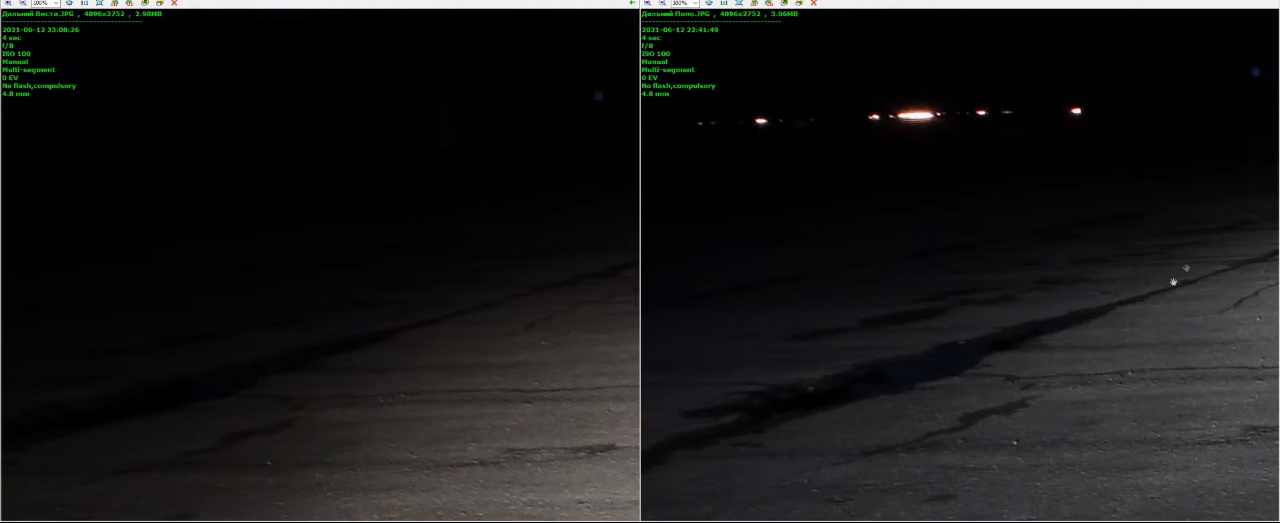Screen dimensions: 1280x523
Task: Delete the left image with red X
Action: (x=174, y=3)
